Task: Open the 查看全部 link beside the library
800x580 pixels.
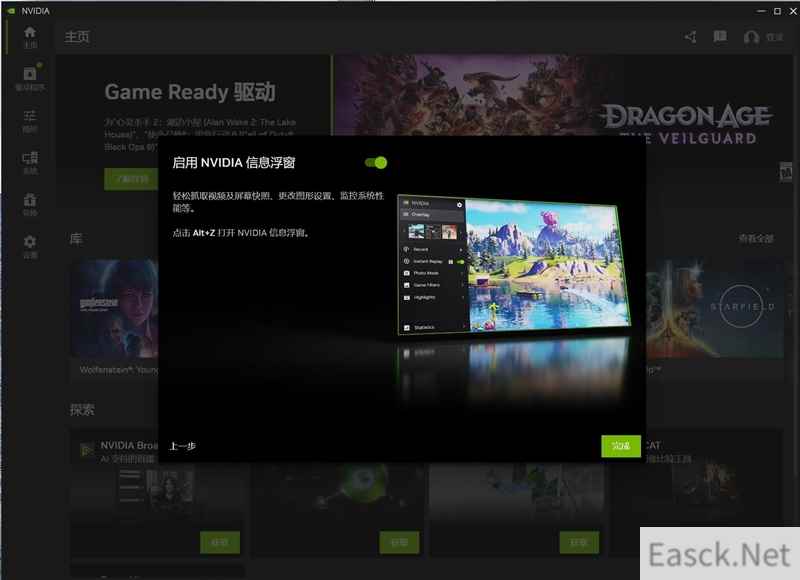Action: pyautogui.click(x=756, y=239)
